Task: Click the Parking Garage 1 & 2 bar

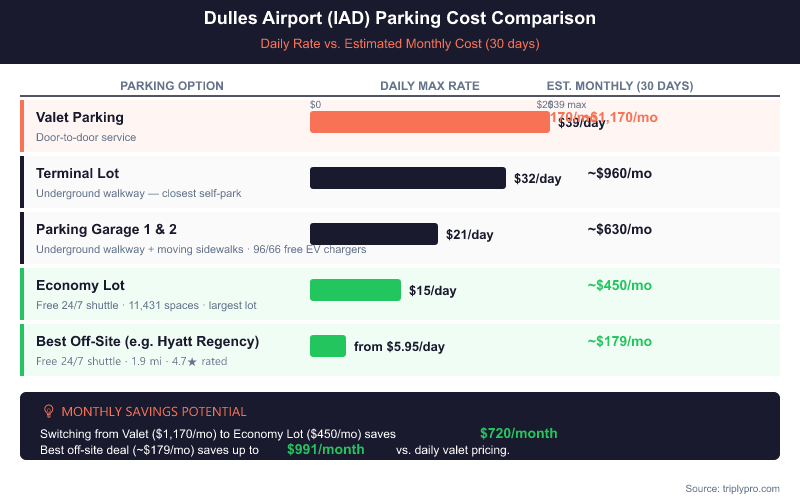Action: [x=373, y=234]
